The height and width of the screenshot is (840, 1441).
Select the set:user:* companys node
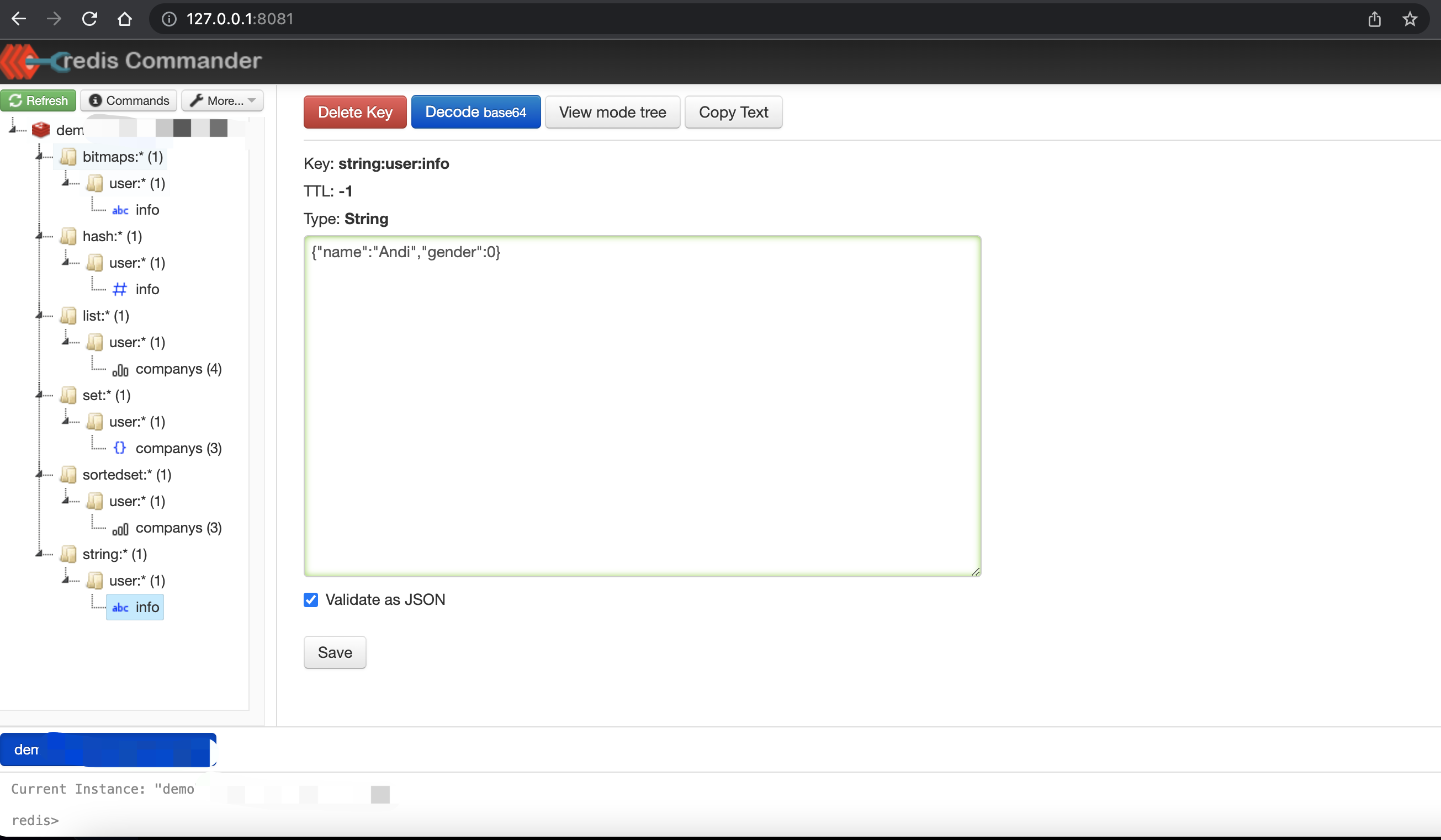pos(178,447)
